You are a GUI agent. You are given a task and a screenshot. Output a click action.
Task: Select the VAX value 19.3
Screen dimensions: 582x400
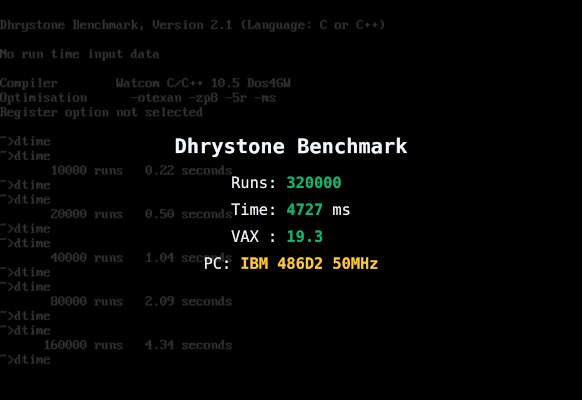click(304, 237)
